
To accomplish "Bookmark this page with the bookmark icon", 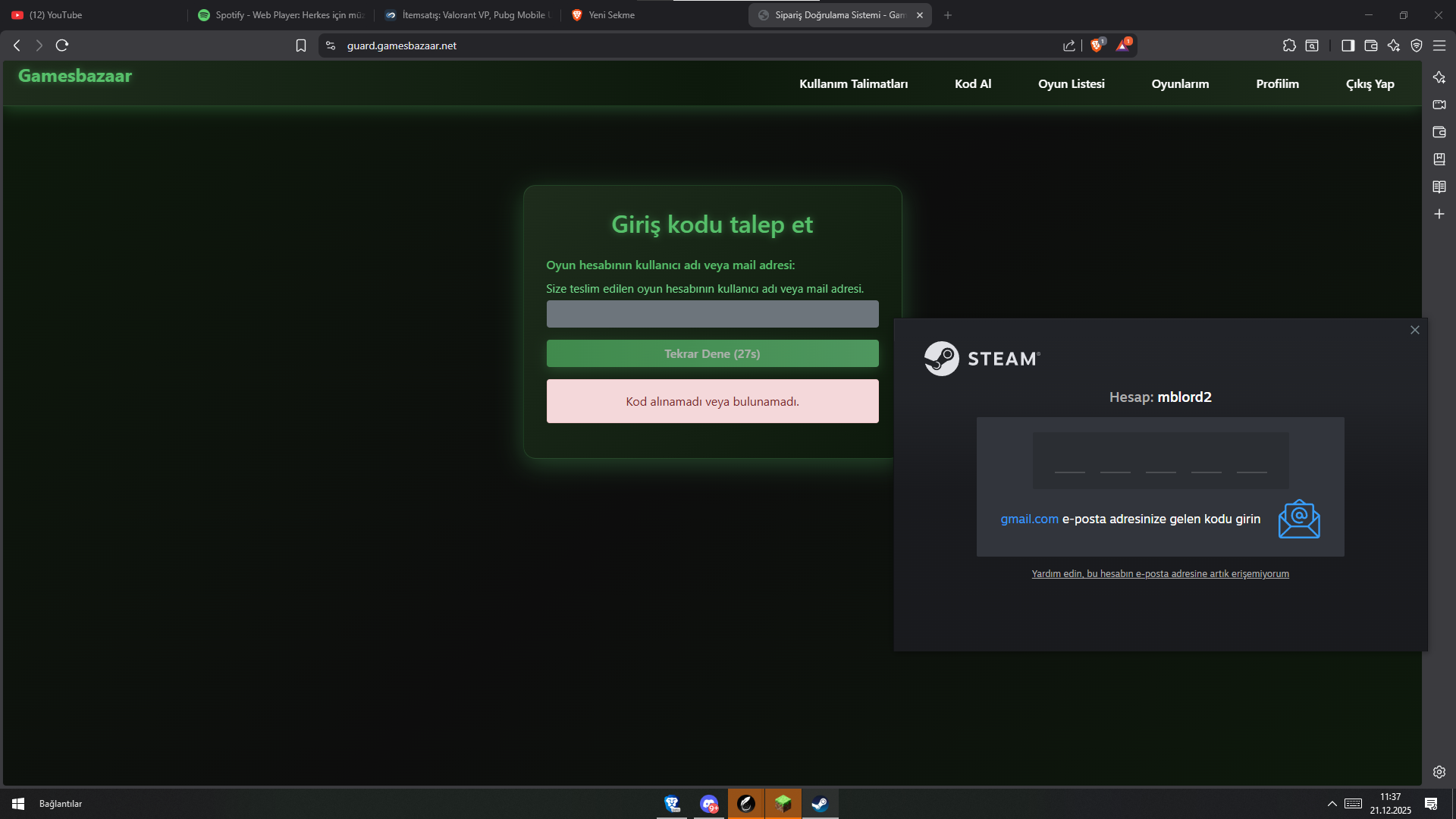I will (x=301, y=45).
